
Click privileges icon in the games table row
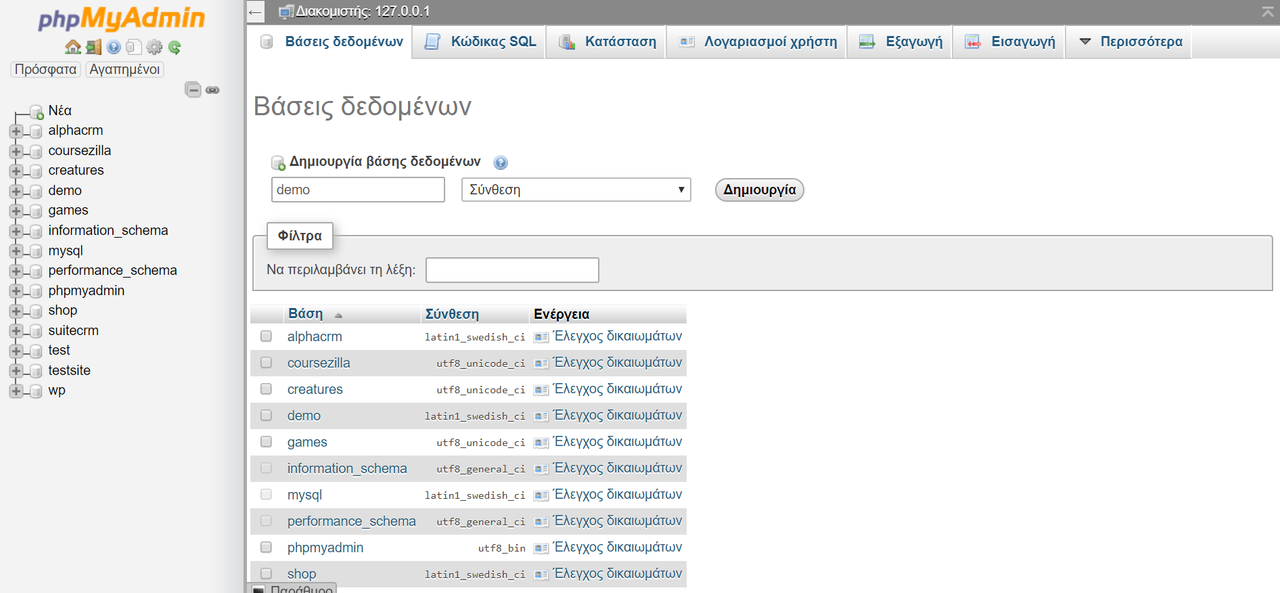coord(542,442)
